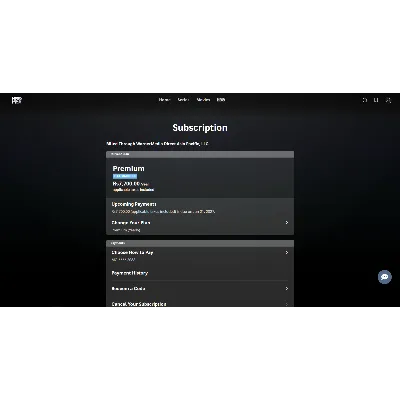The image size is (400, 400).
Task: Expand Choose How to Pay chevron
Action: tap(287, 253)
